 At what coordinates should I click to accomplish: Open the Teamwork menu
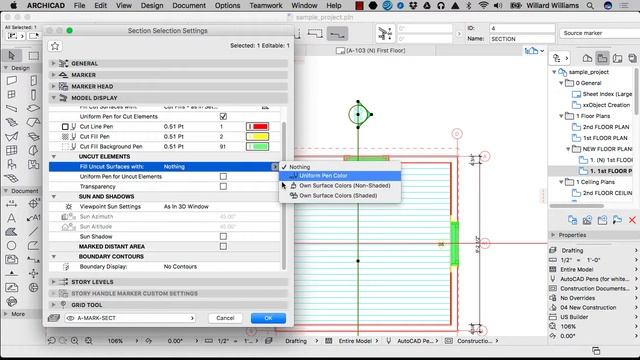coord(266,6)
